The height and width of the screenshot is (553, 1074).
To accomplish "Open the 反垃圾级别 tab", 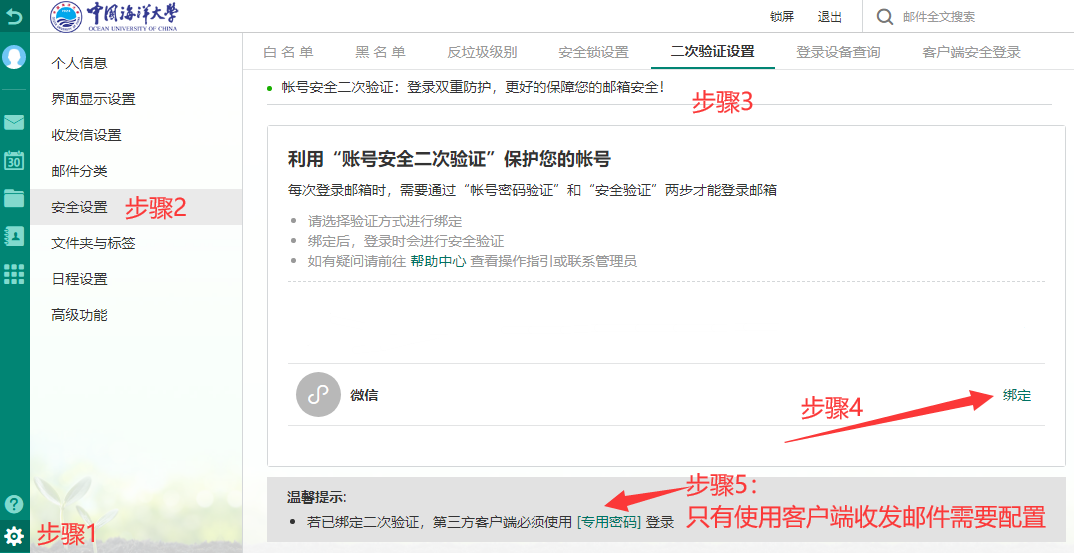I will coord(482,52).
